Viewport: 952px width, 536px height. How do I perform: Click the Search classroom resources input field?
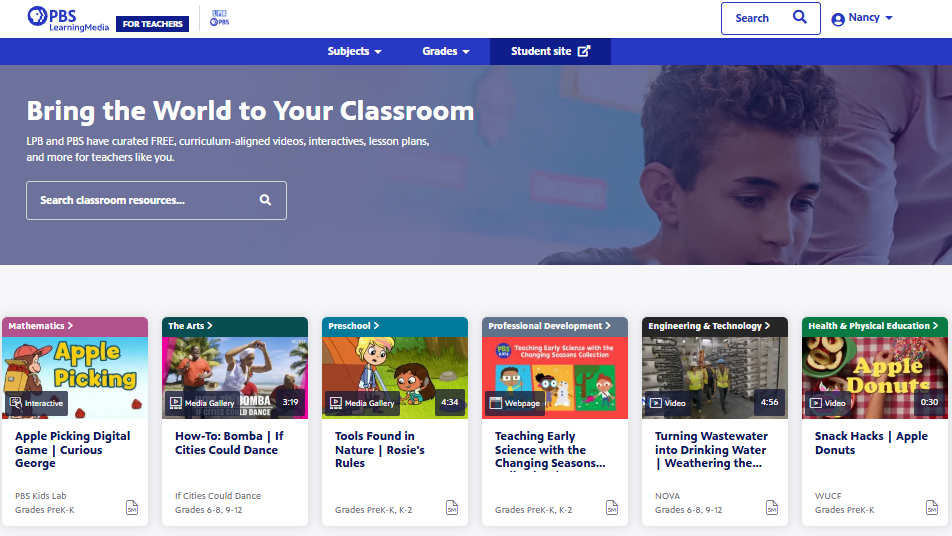(x=140, y=200)
